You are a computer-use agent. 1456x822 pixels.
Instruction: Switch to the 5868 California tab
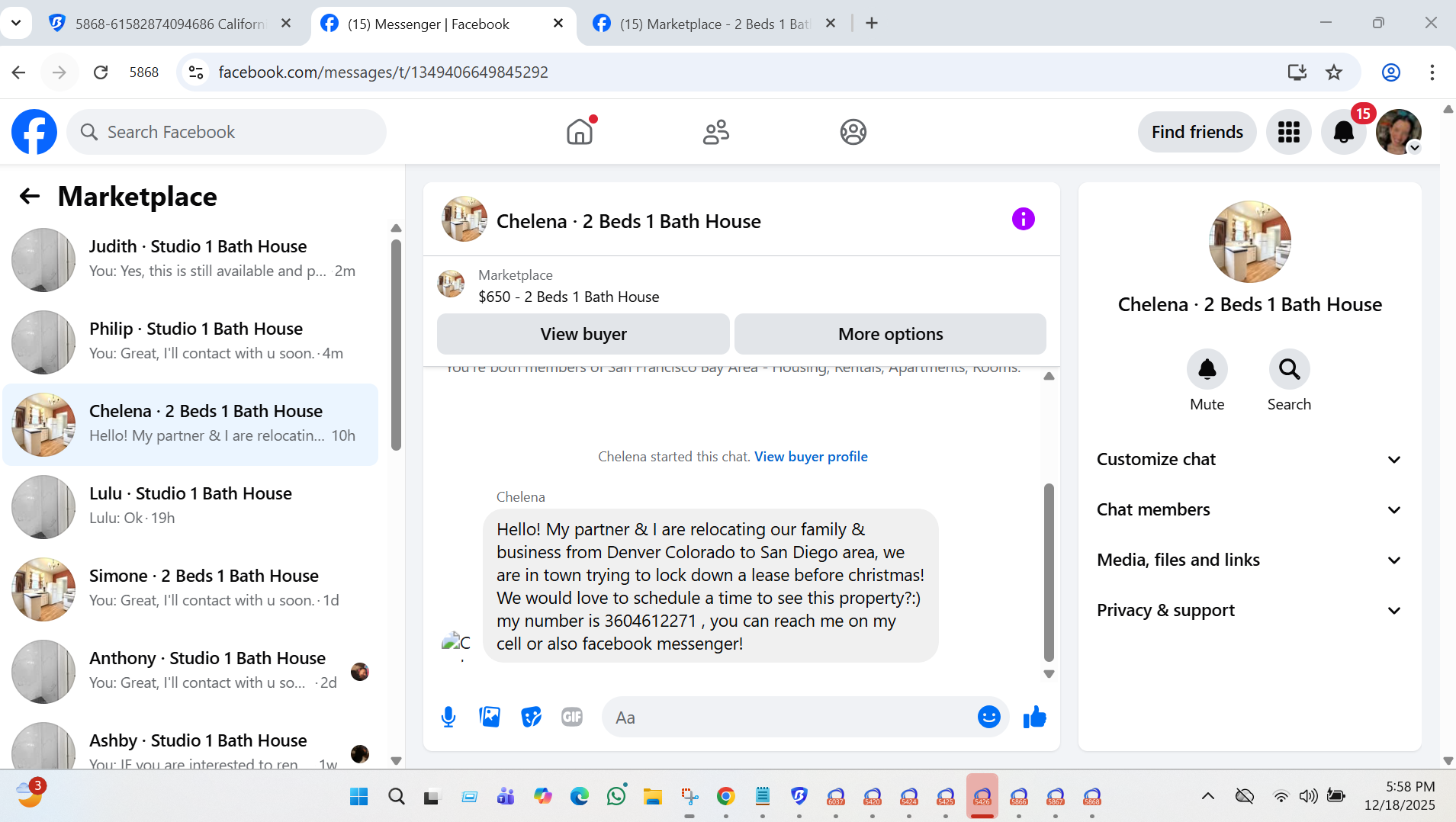click(x=168, y=24)
